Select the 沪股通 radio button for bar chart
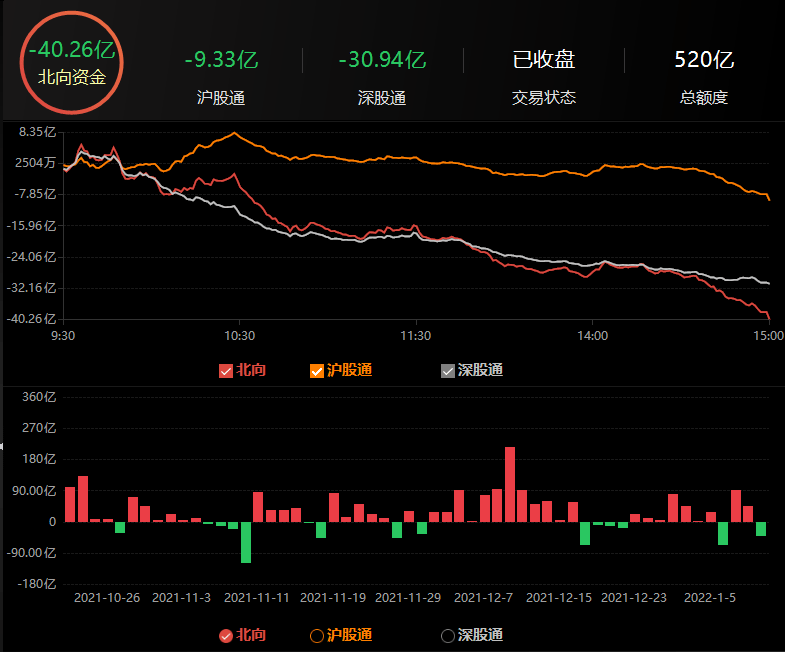Screen dimensions: 785x652 (317, 636)
